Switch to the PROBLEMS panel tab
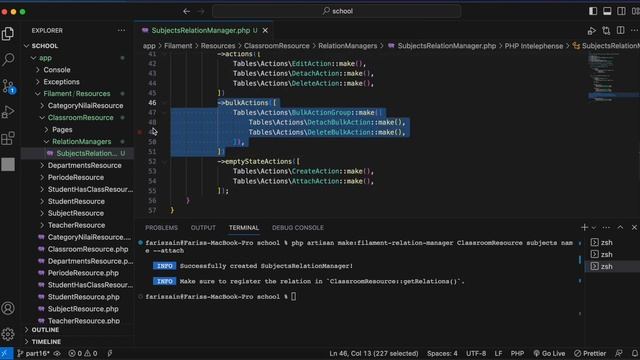640x360 pixels. [161, 227]
